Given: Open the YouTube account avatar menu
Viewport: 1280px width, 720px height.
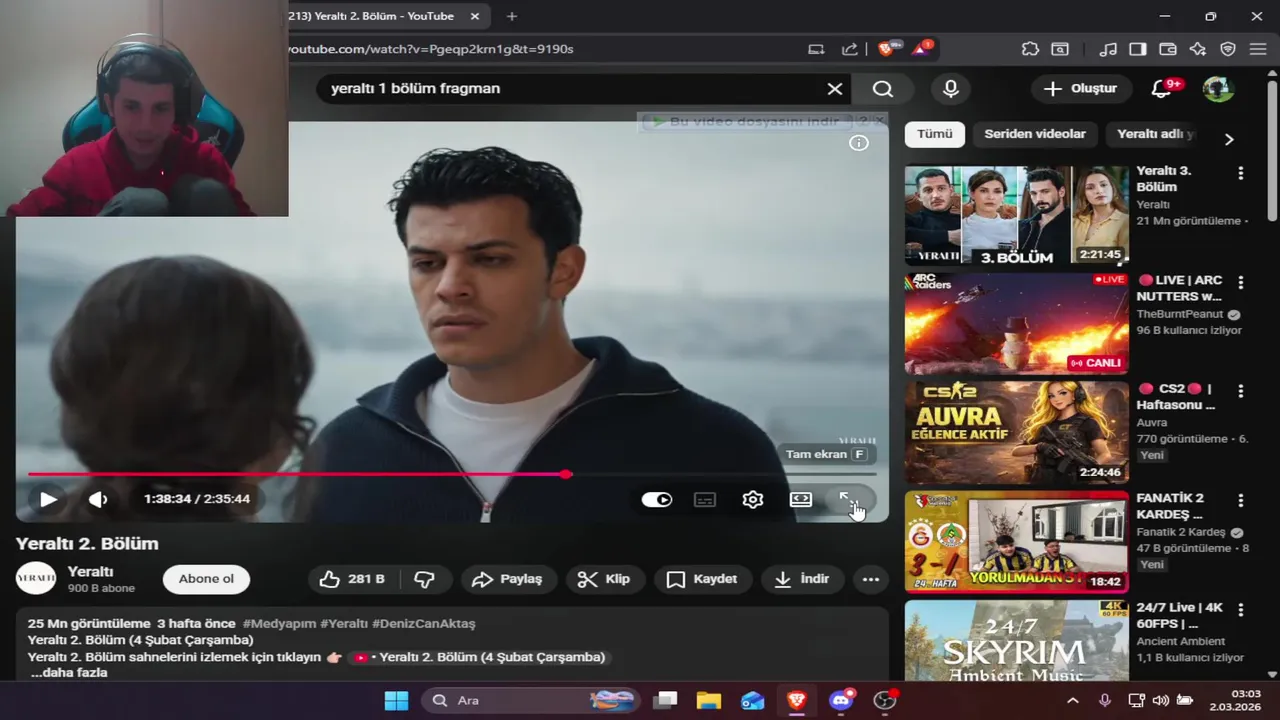Looking at the screenshot, I should coord(1218,89).
